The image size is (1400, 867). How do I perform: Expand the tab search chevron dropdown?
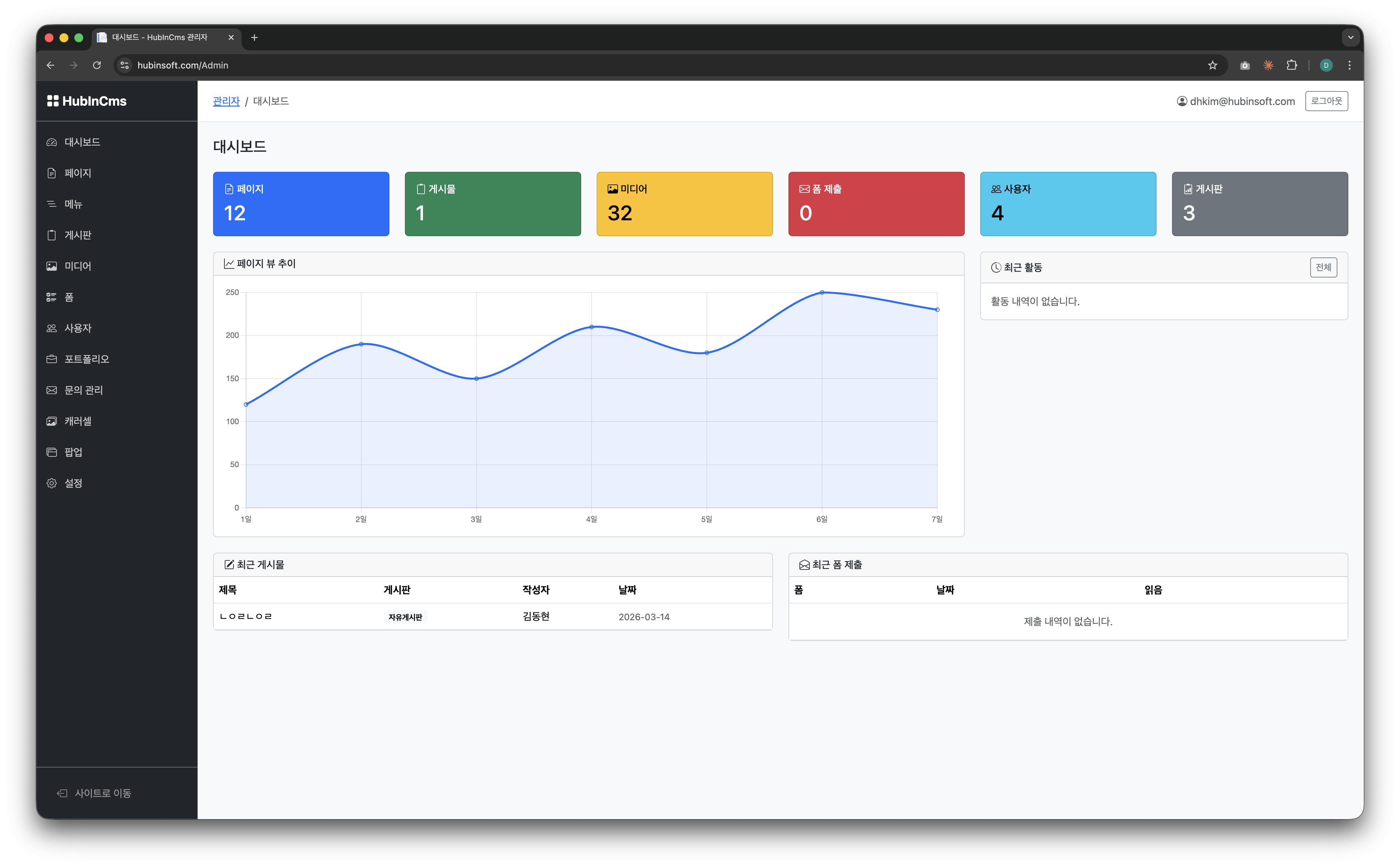coord(1350,38)
